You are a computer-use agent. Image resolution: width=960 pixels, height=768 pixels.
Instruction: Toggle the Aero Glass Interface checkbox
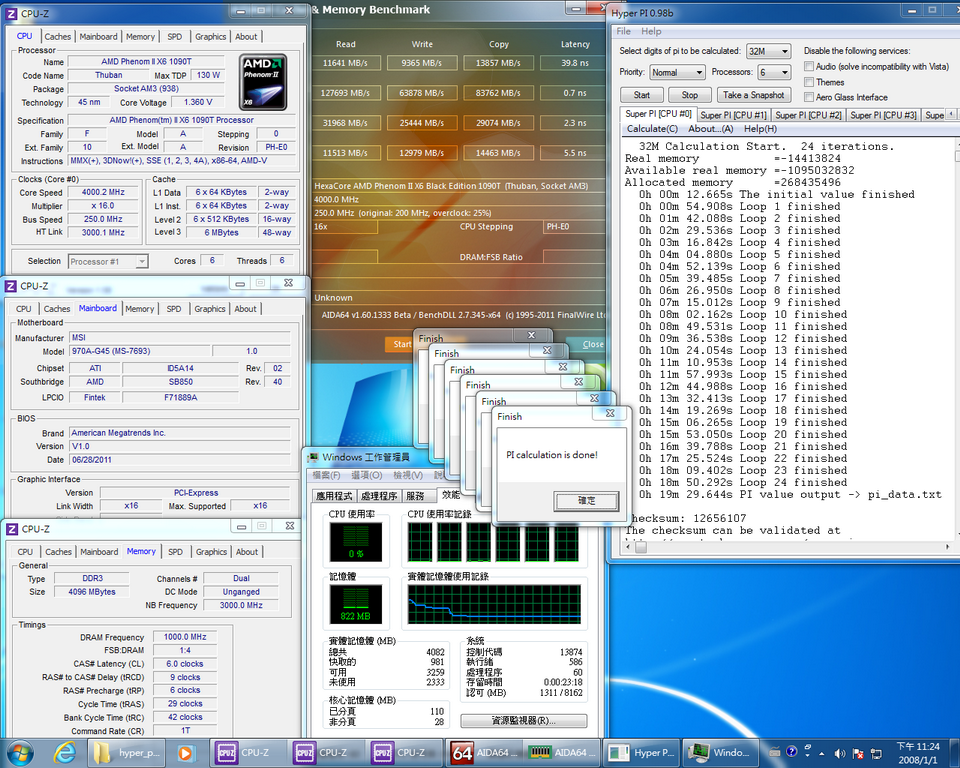pos(809,97)
